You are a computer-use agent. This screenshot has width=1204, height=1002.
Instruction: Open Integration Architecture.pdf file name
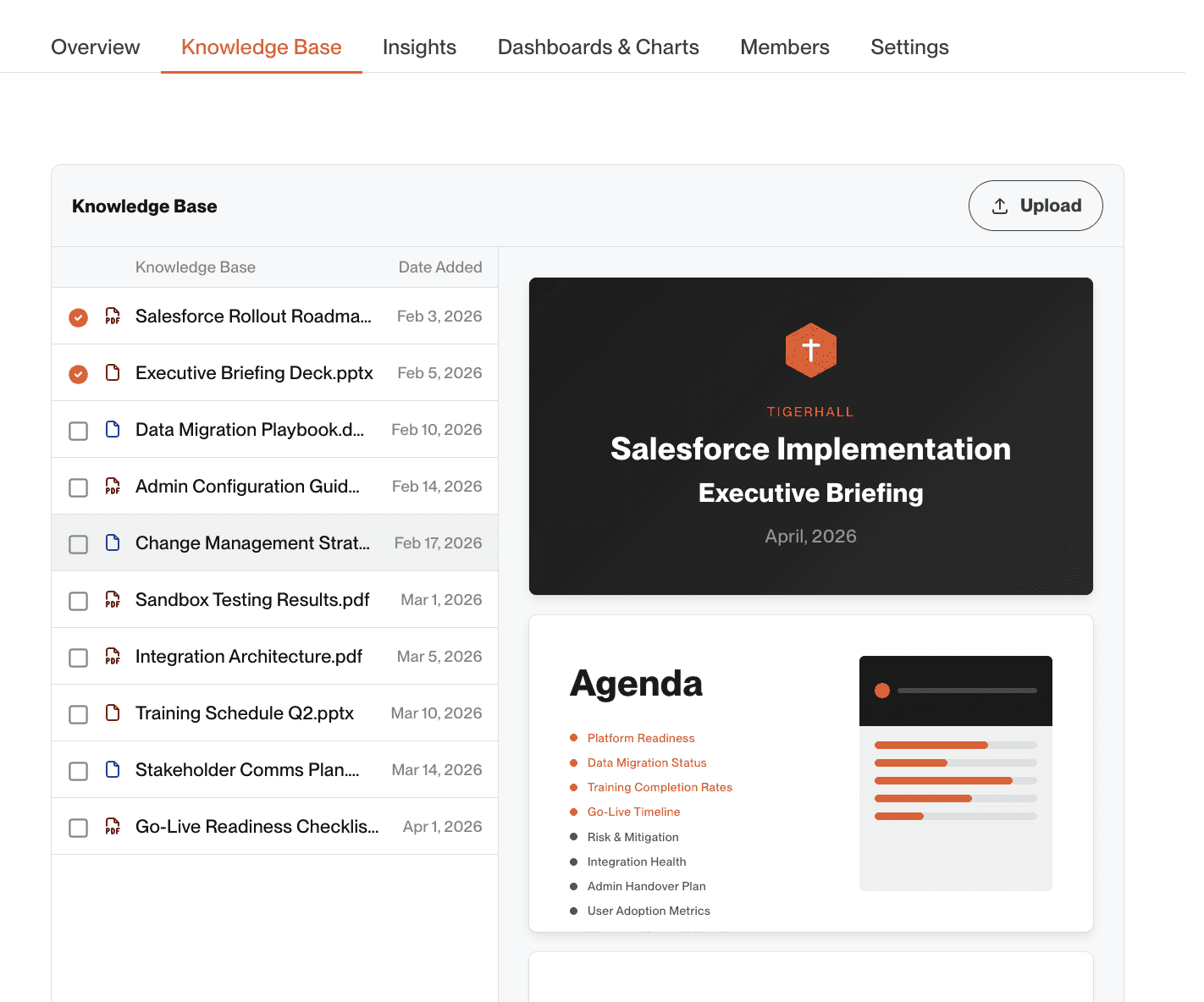click(x=249, y=657)
